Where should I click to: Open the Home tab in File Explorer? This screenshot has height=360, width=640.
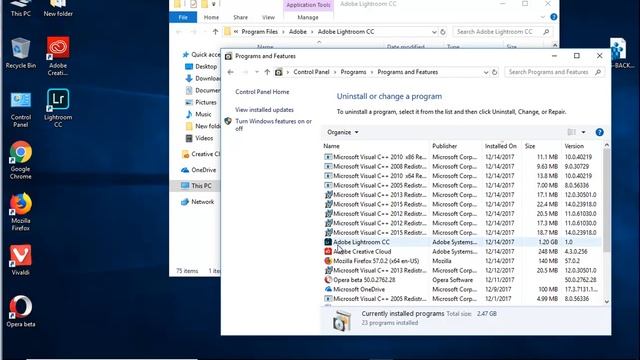(x=211, y=18)
